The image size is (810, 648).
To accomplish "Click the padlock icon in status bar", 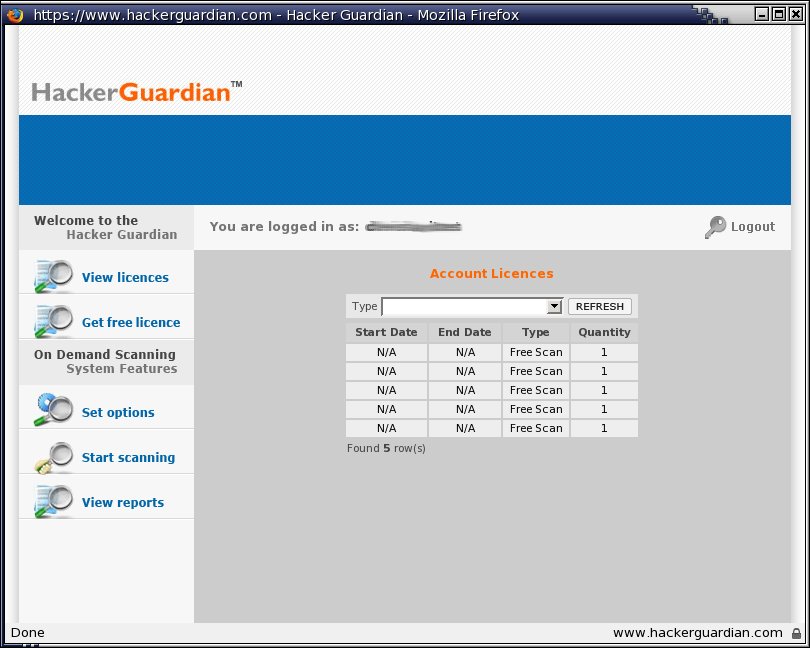I will point(797,633).
